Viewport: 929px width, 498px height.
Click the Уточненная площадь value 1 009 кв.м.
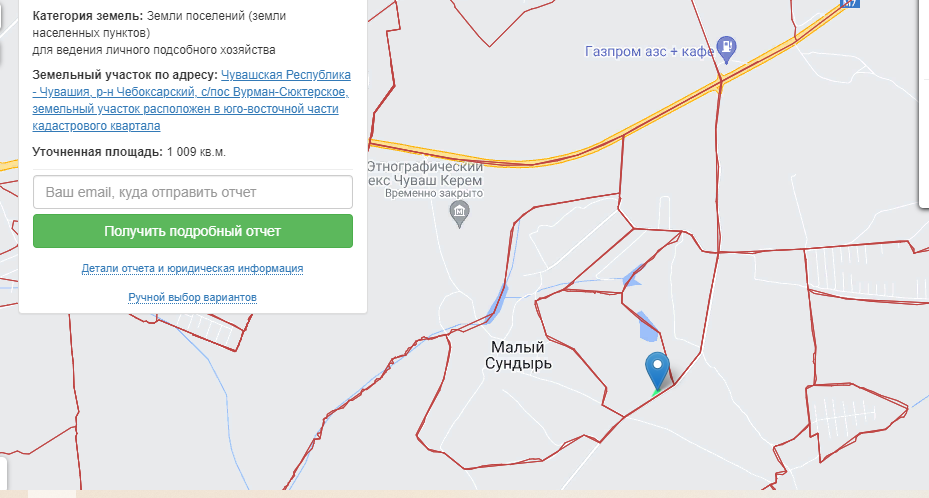(x=196, y=152)
